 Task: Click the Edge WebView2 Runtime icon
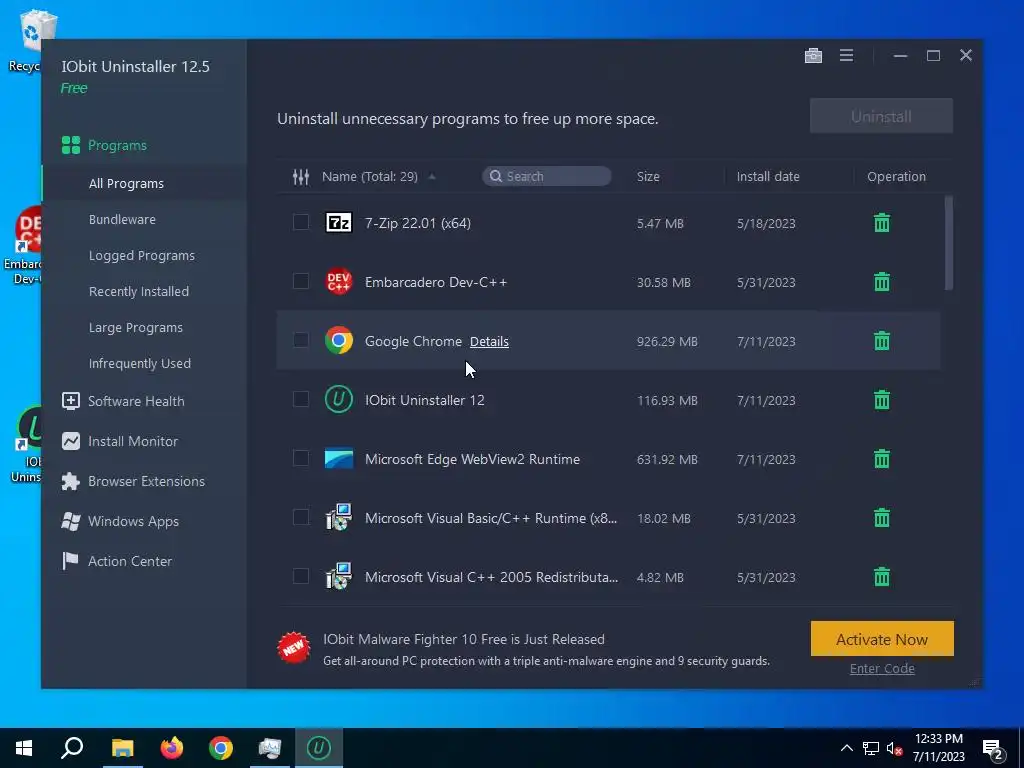coord(338,458)
